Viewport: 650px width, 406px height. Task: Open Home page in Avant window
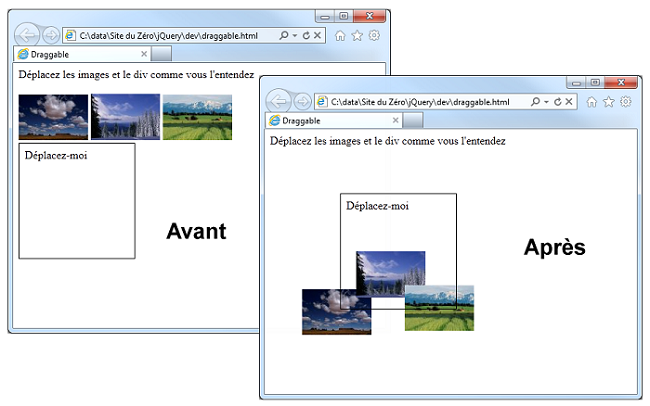point(340,36)
